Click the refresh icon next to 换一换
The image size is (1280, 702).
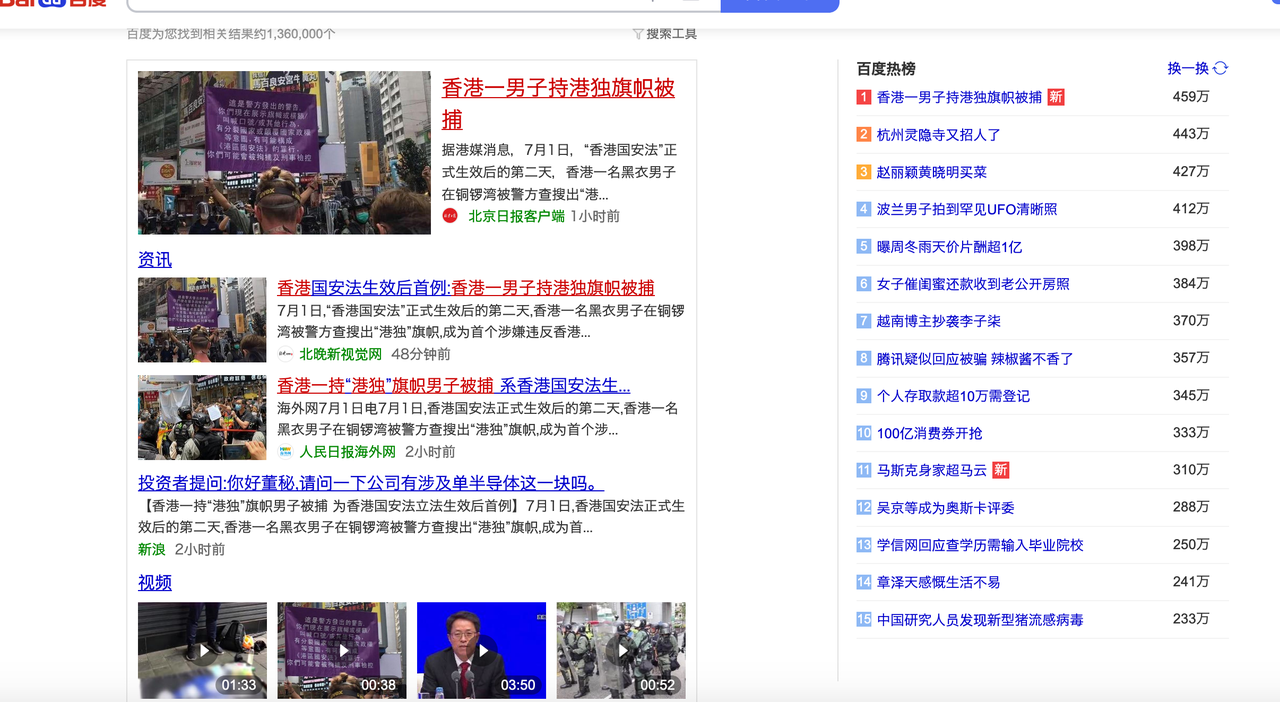point(1220,68)
